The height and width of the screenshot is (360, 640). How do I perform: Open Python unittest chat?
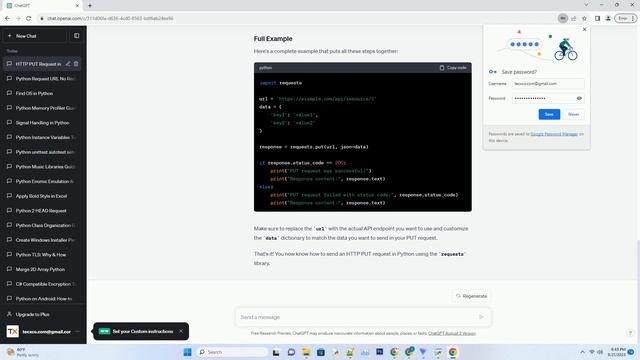(x=42, y=152)
